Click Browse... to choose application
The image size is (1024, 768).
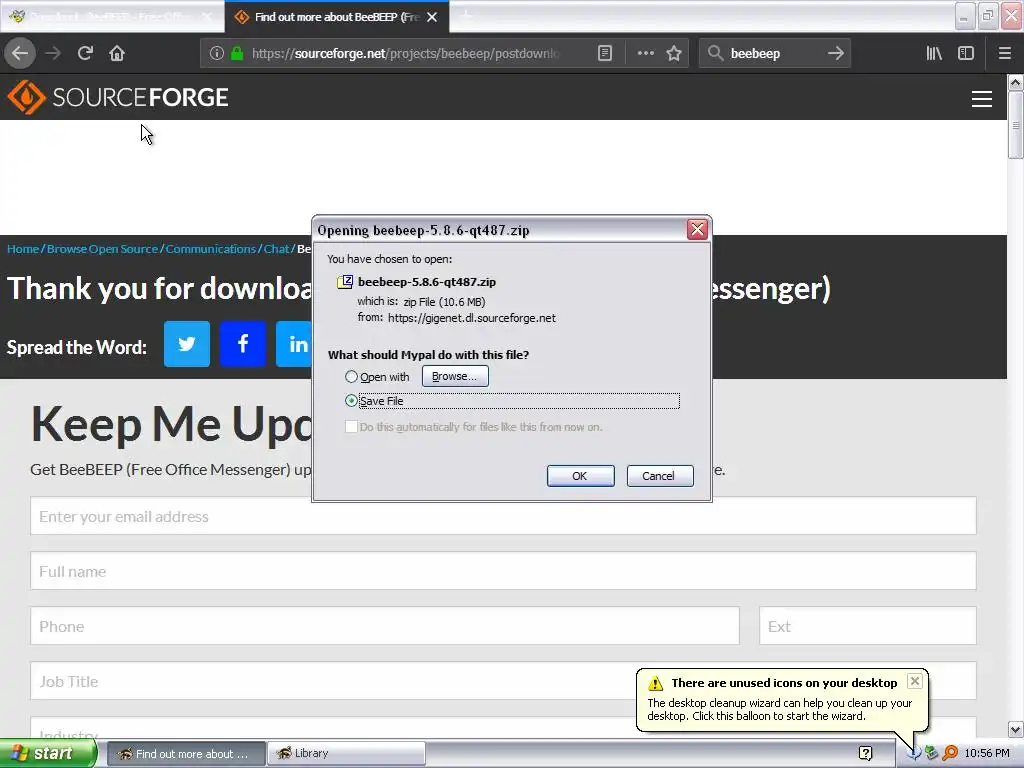click(455, 376)
